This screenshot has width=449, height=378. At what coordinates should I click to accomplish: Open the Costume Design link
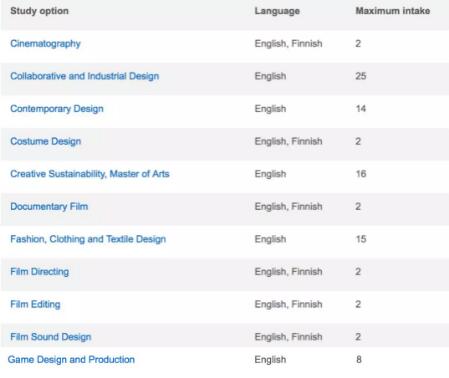(x=46, y=141)
